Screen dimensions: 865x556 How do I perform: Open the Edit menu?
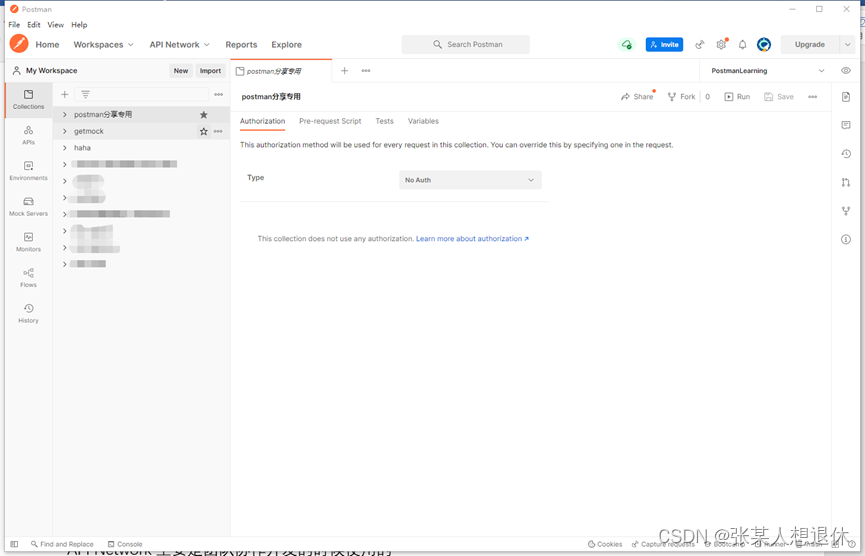pyautogui.click(x=34, y=25)
